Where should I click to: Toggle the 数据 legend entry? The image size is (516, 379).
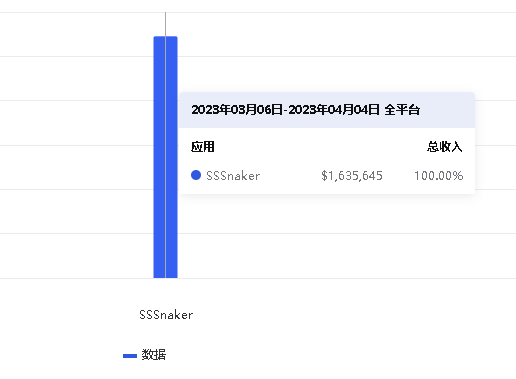pyautogui.click(x=144, y=355)
